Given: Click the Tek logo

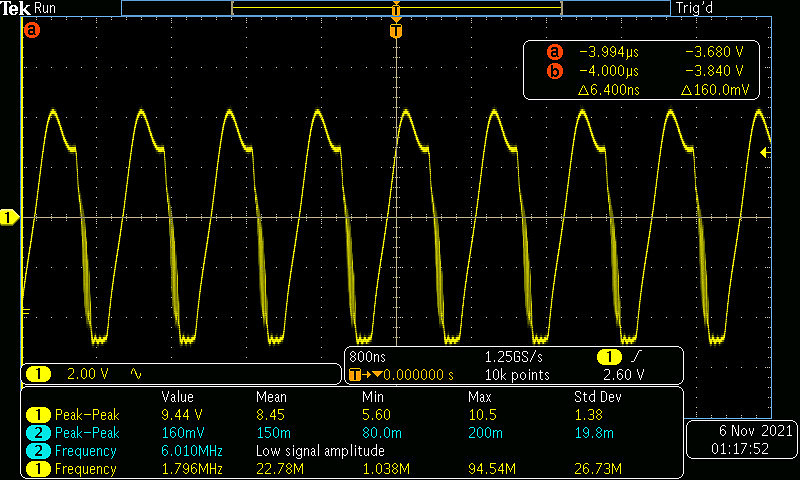Looking at the screenshot, I should click(16, 8).
